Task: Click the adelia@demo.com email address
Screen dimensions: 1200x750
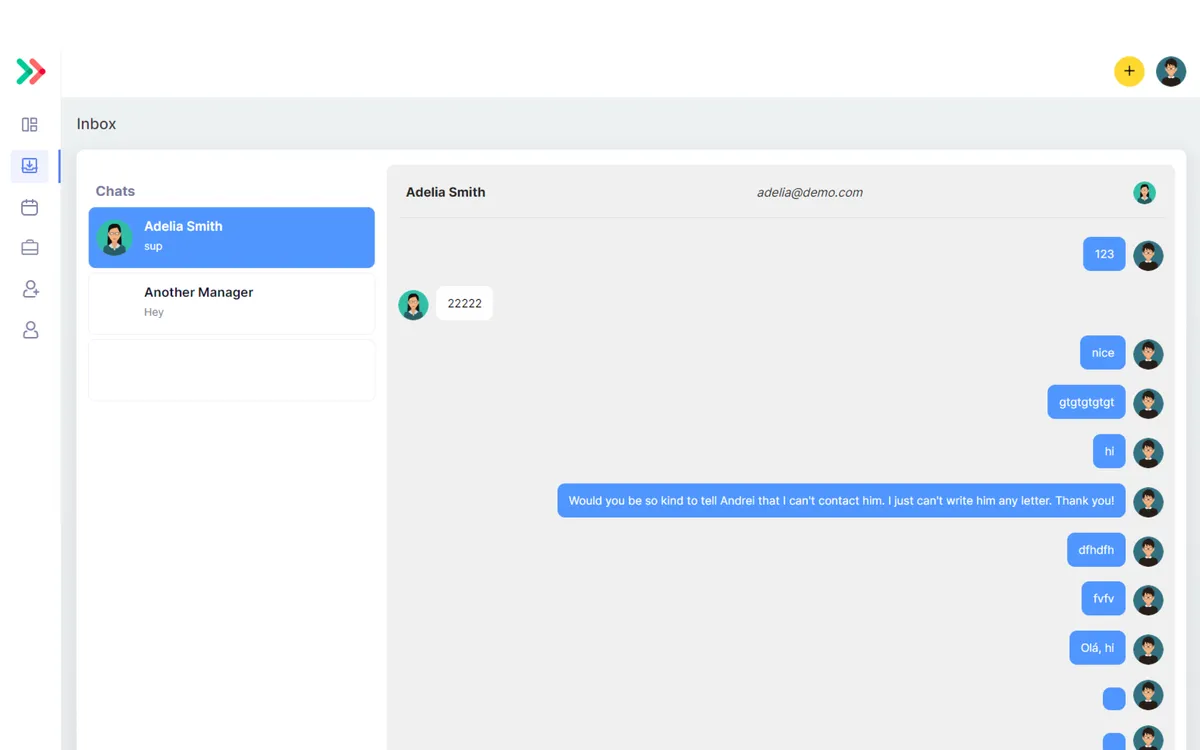Action: coord(810,193)
